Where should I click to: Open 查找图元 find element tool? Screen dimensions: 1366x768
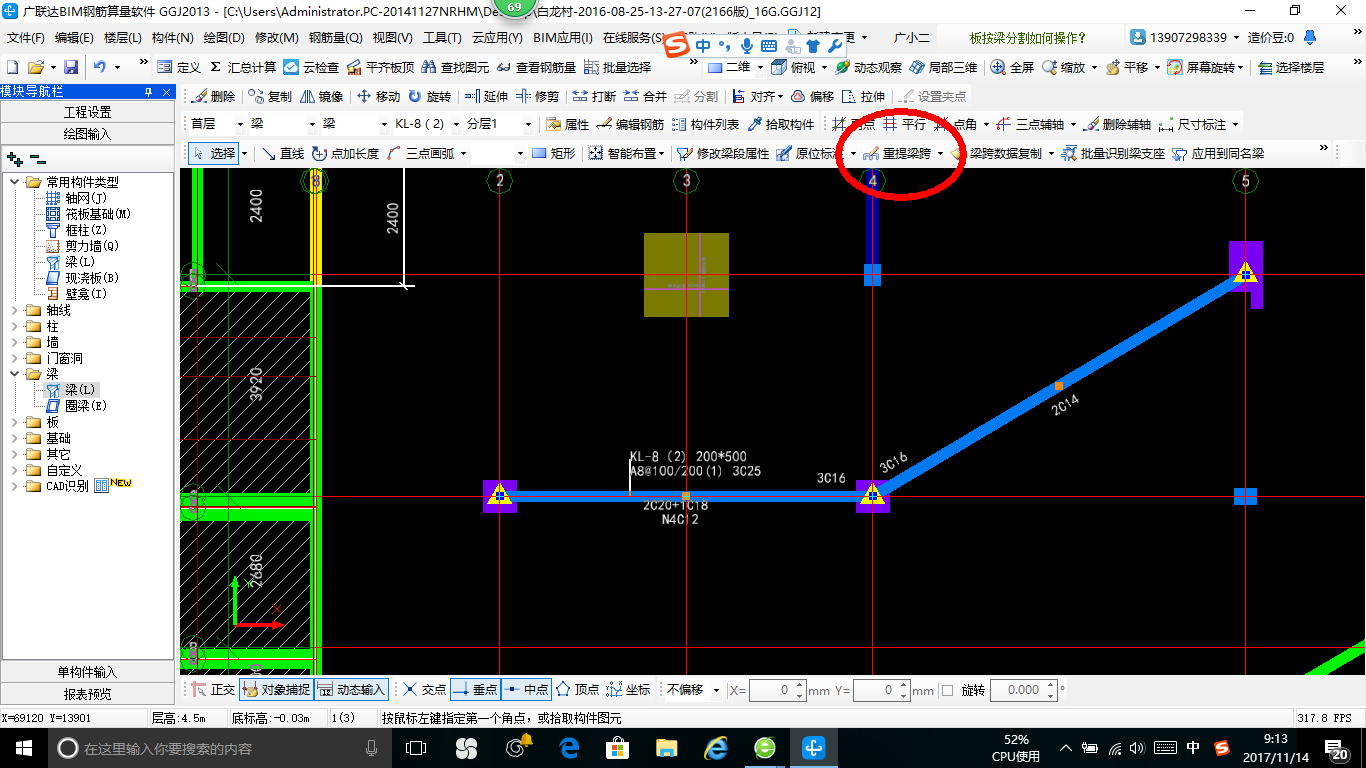coord(455,67)
